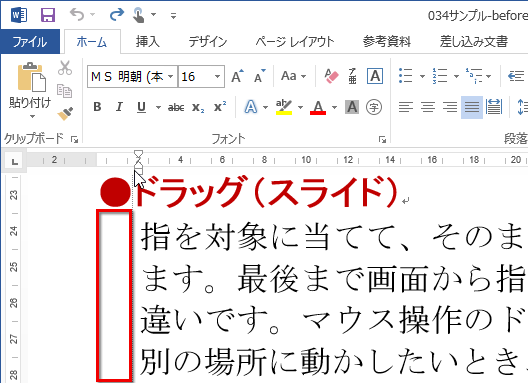Click the ruler tab selector button
The width and height of the screenshot is (528, 383).
15,162
